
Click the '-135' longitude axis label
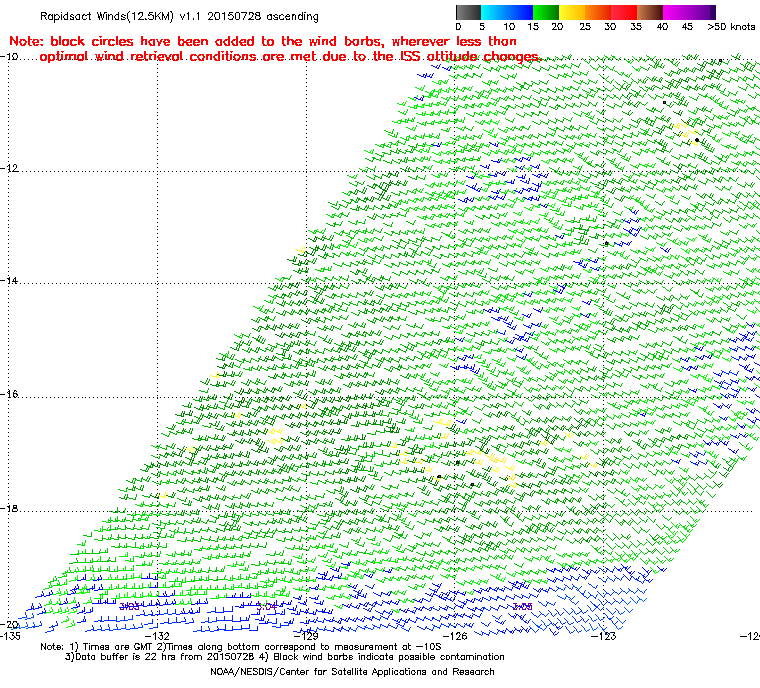point(10,636)
